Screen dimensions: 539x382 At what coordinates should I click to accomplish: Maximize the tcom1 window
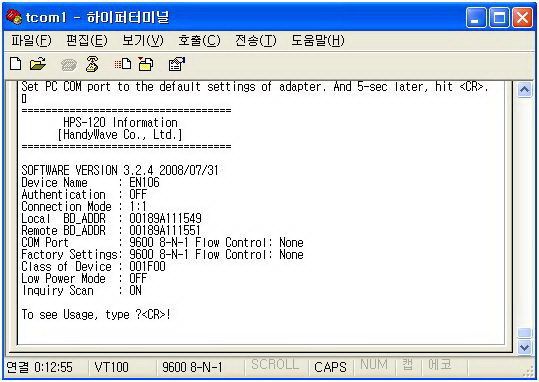coord(499,17)
